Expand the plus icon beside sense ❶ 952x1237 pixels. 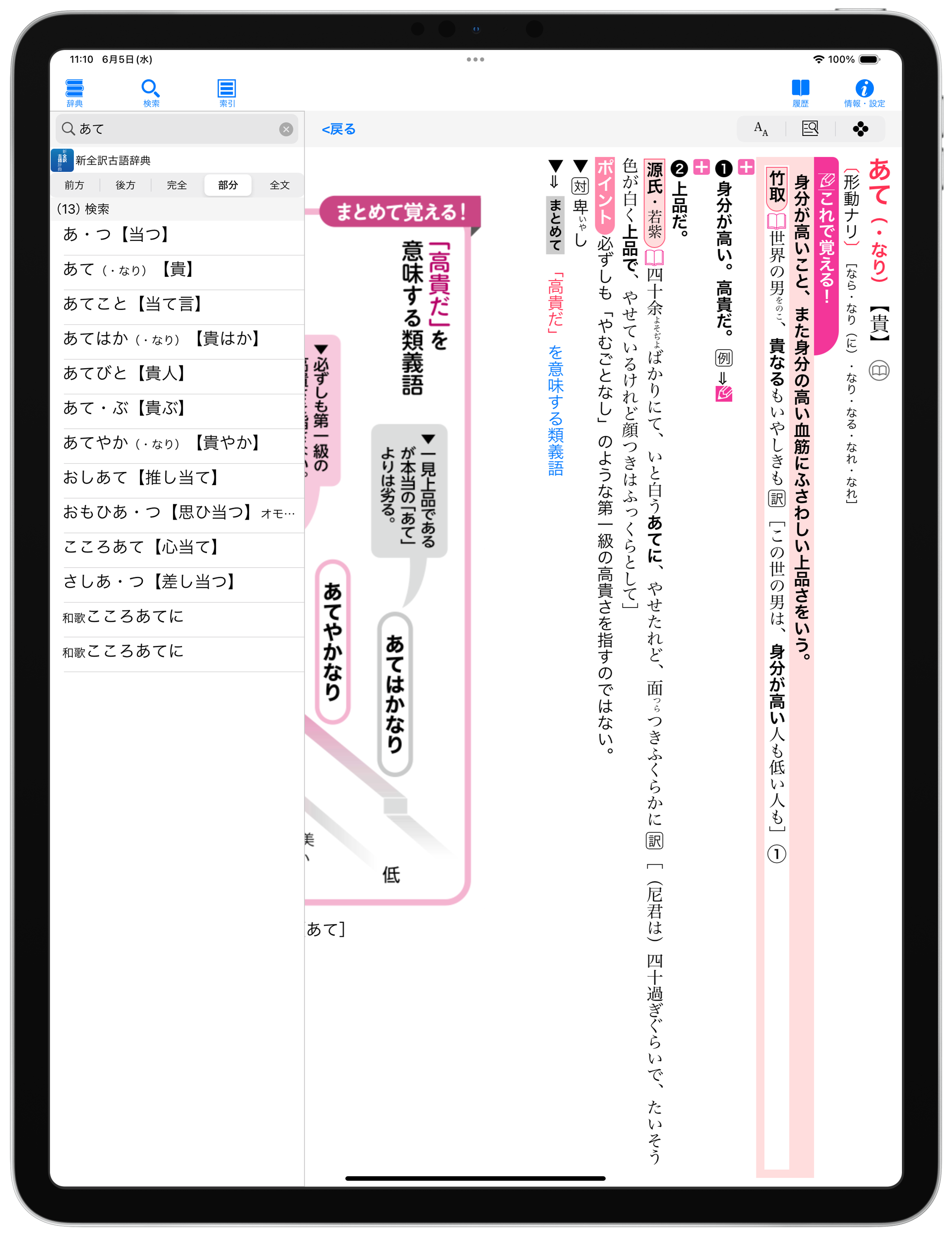click(x=746, y=167)
